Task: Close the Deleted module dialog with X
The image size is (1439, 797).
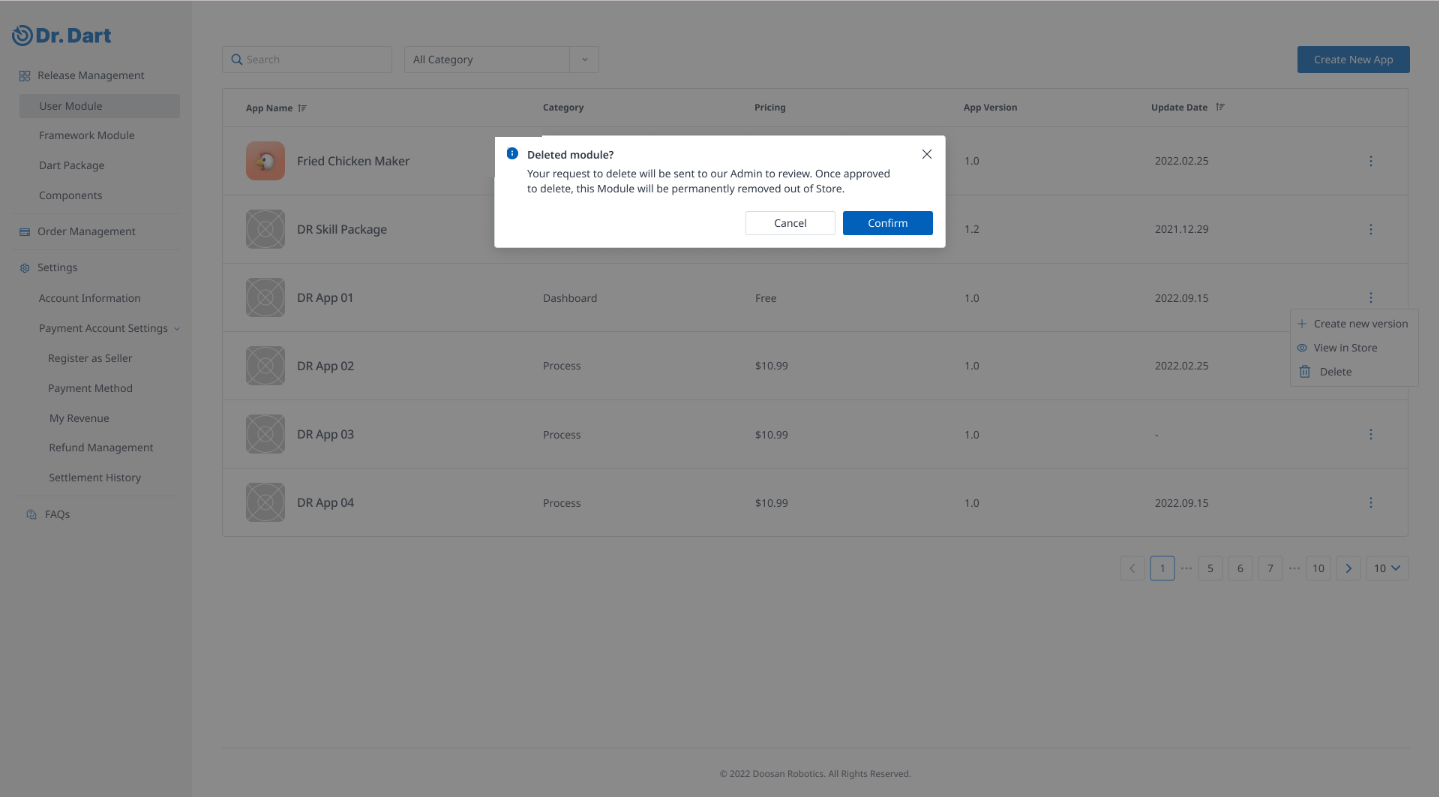Action: pos(926,154)
